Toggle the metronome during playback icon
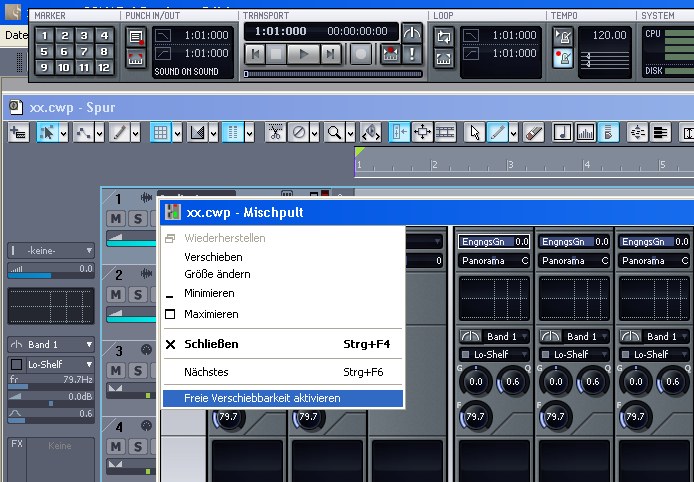This screenshot has width=694, height=482. pos(563,36)
